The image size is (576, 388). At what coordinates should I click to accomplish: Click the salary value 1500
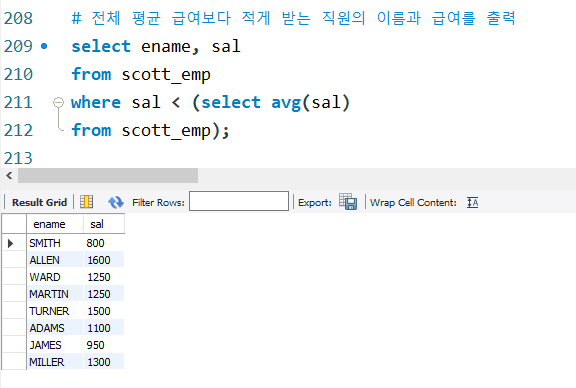click(99, 311)
